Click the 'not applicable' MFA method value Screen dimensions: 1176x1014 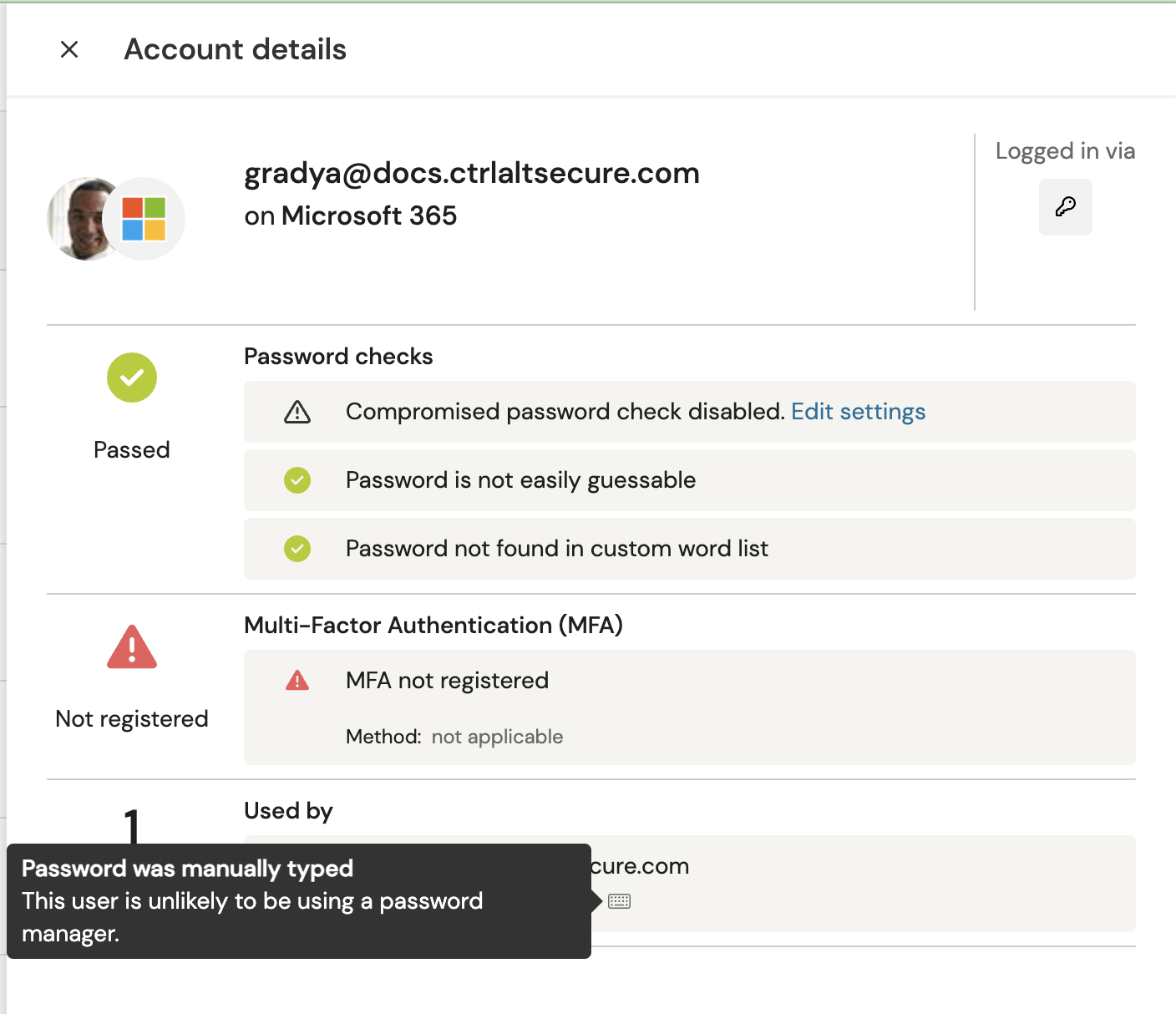click(497, 737)
